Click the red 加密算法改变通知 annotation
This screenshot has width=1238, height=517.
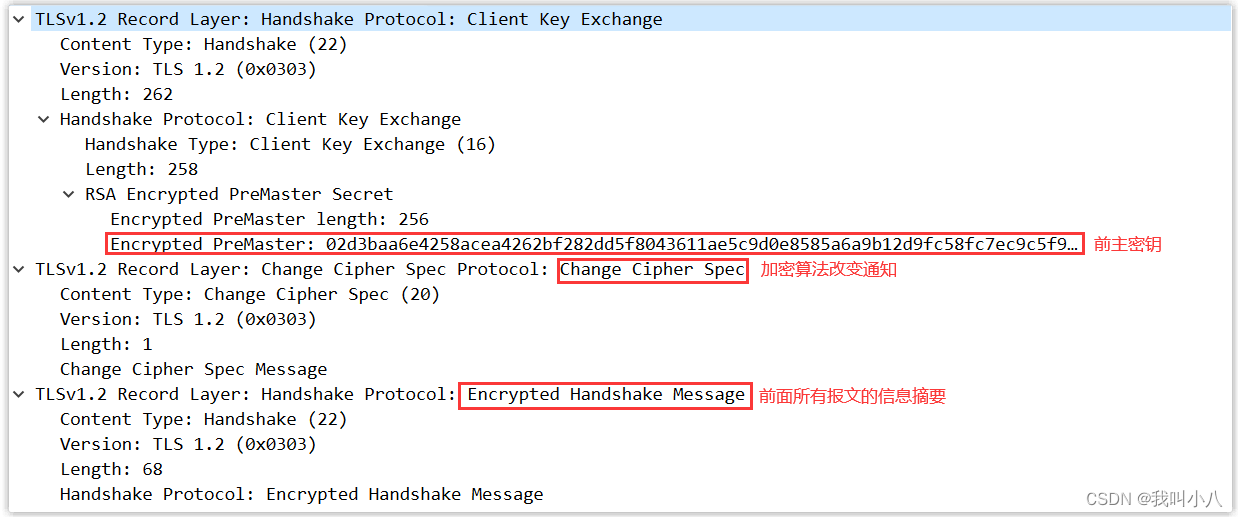828,270
